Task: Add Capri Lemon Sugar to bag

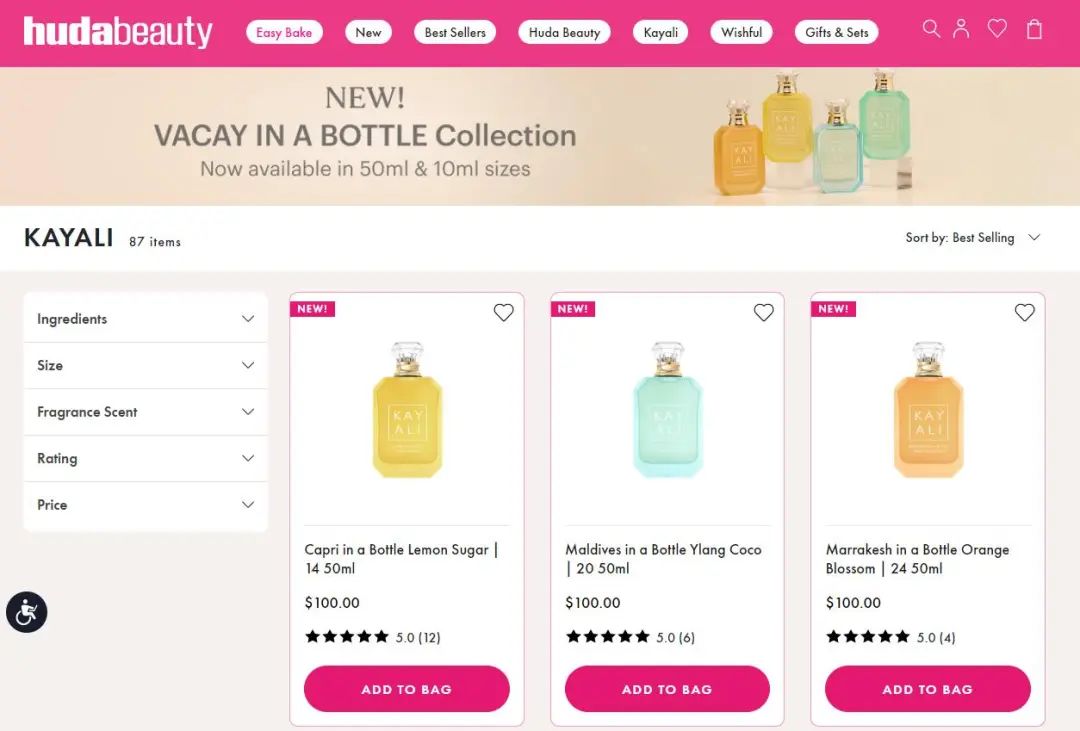Action: point(407,689)
